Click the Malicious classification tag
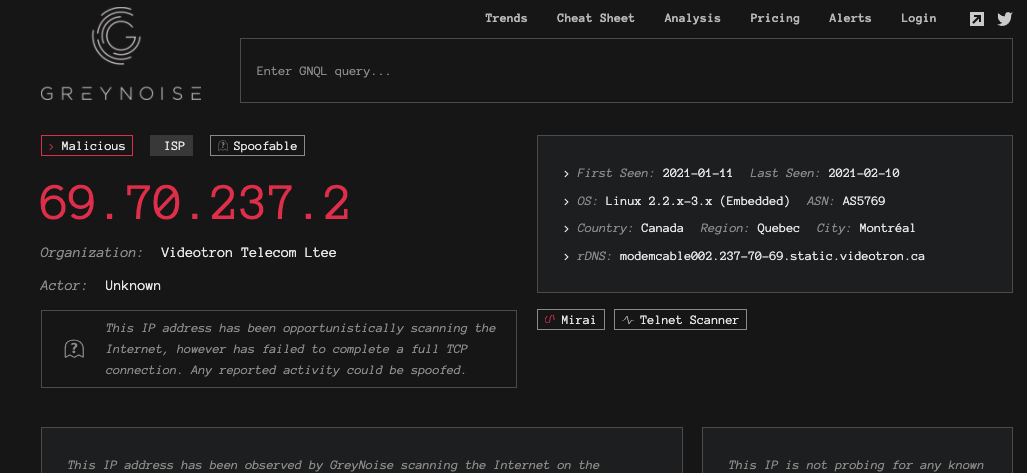Viewport: 1027px width, 473px height. 87,146
